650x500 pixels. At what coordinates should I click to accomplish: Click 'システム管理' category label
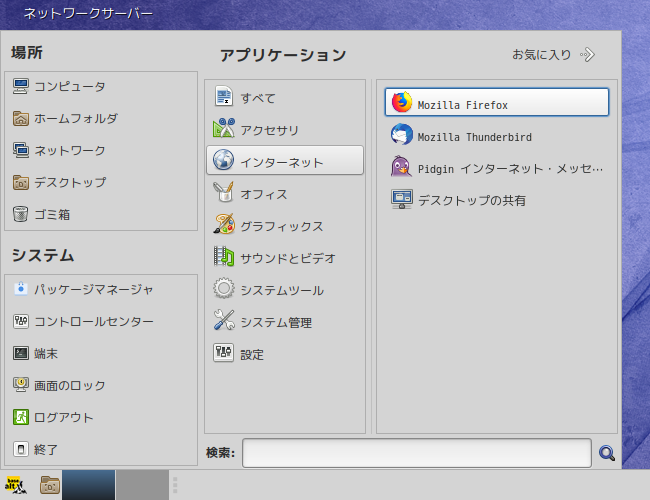click(x=276, y=323)
